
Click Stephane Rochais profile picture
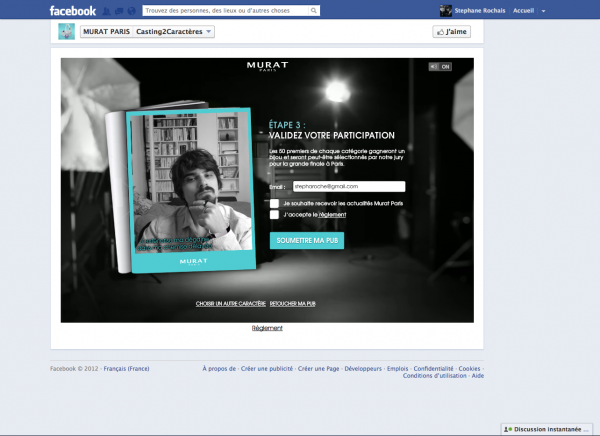click(x=446, y=10)
